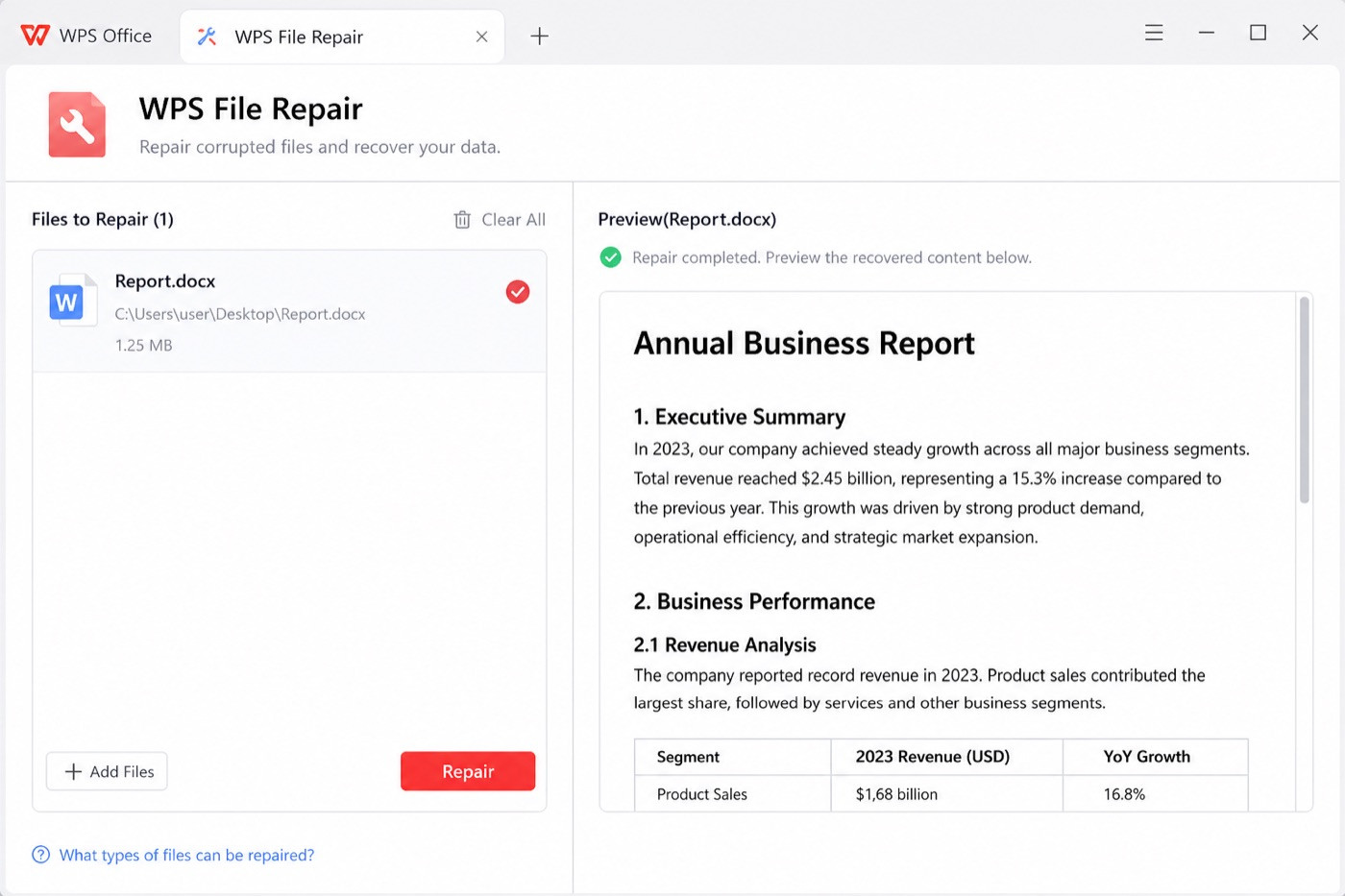Click the Word document icon for Report.docx
Viewport: 1345px width, 896px height.
(x=72, y=301)
